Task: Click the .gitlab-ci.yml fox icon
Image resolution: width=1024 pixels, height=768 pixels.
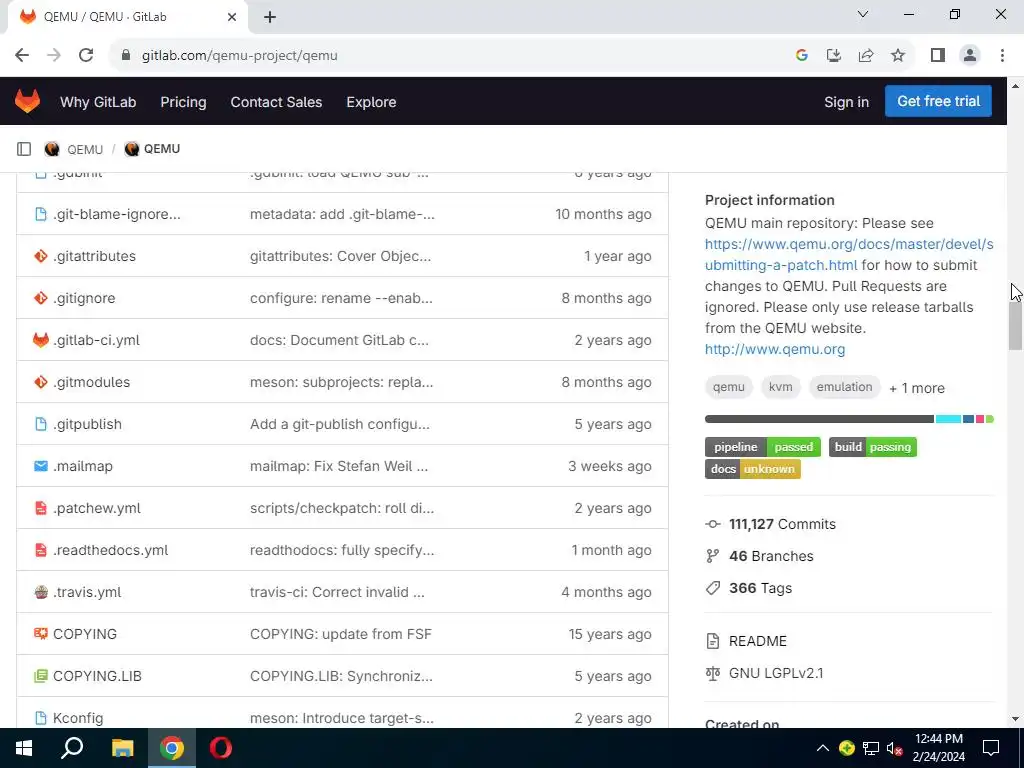Action: click(x=40, y=340)
